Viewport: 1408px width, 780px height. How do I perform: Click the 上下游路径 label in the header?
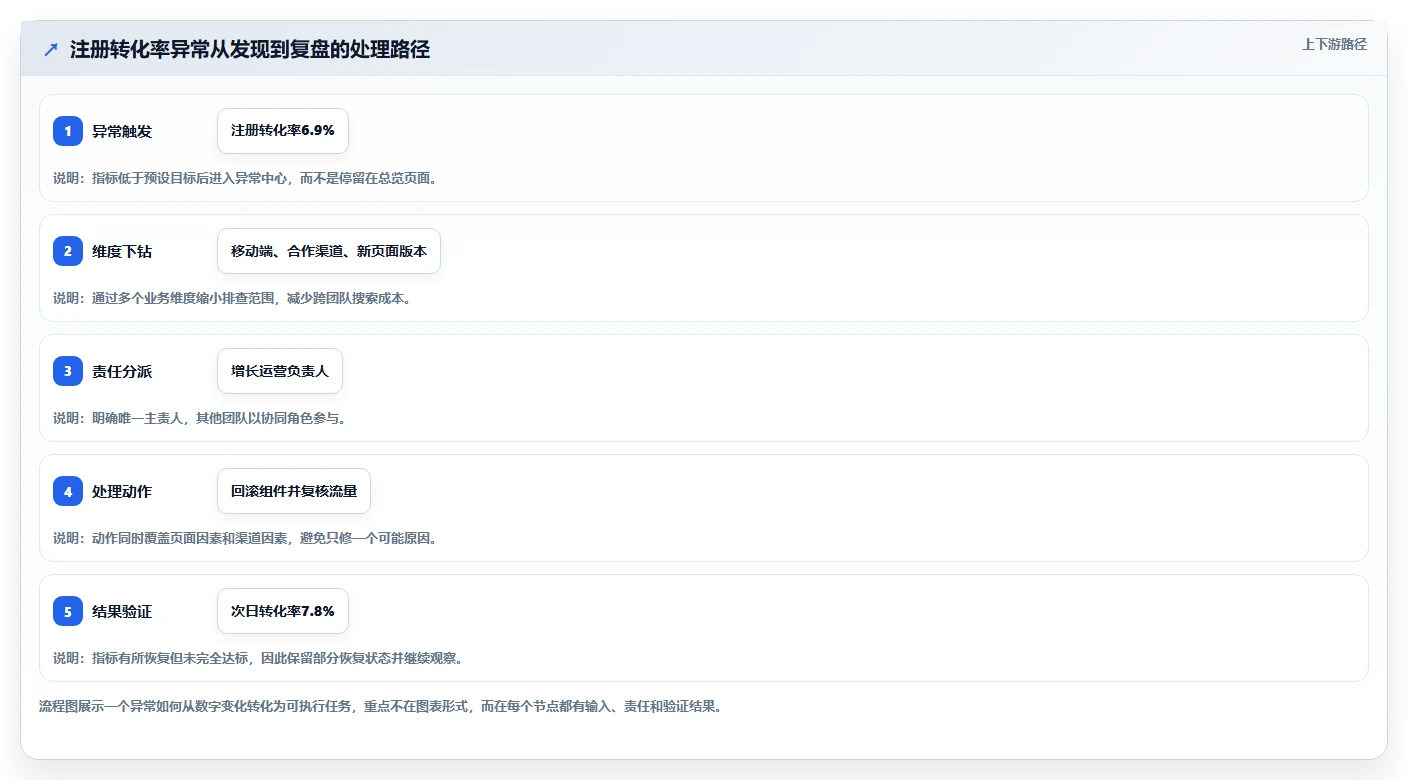click(x=1334, y=44)
